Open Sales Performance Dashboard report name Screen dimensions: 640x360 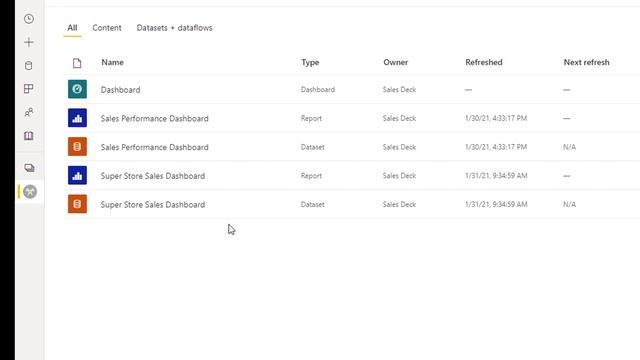(155, 118)
